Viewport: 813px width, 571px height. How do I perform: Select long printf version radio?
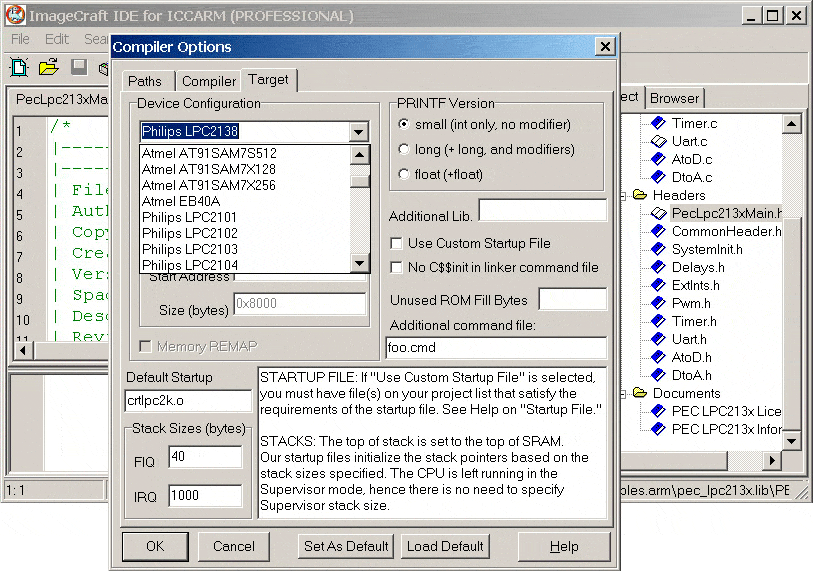(x=403, y=149)
